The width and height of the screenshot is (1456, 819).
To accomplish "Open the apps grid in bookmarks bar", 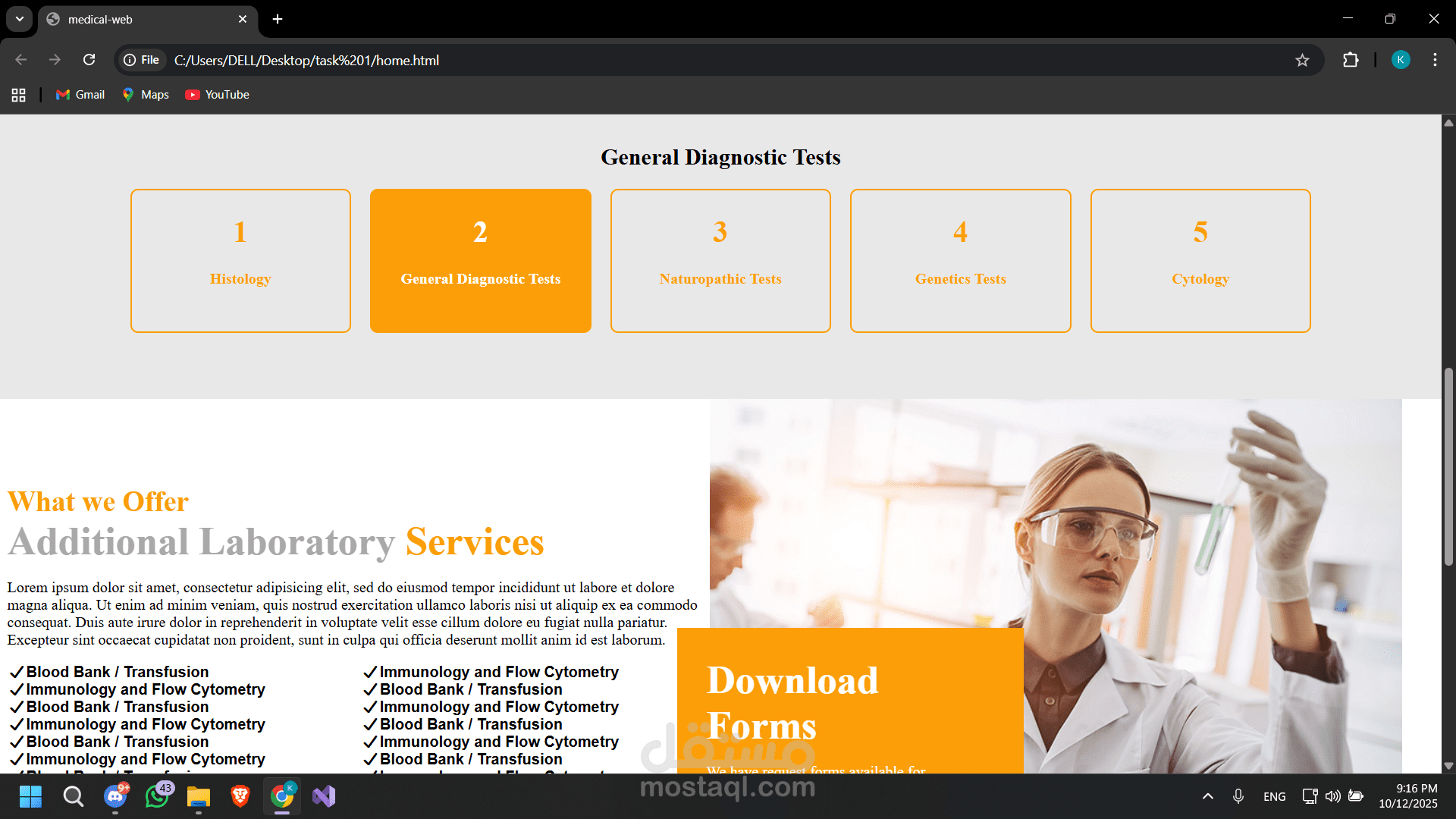I will 19,95.
